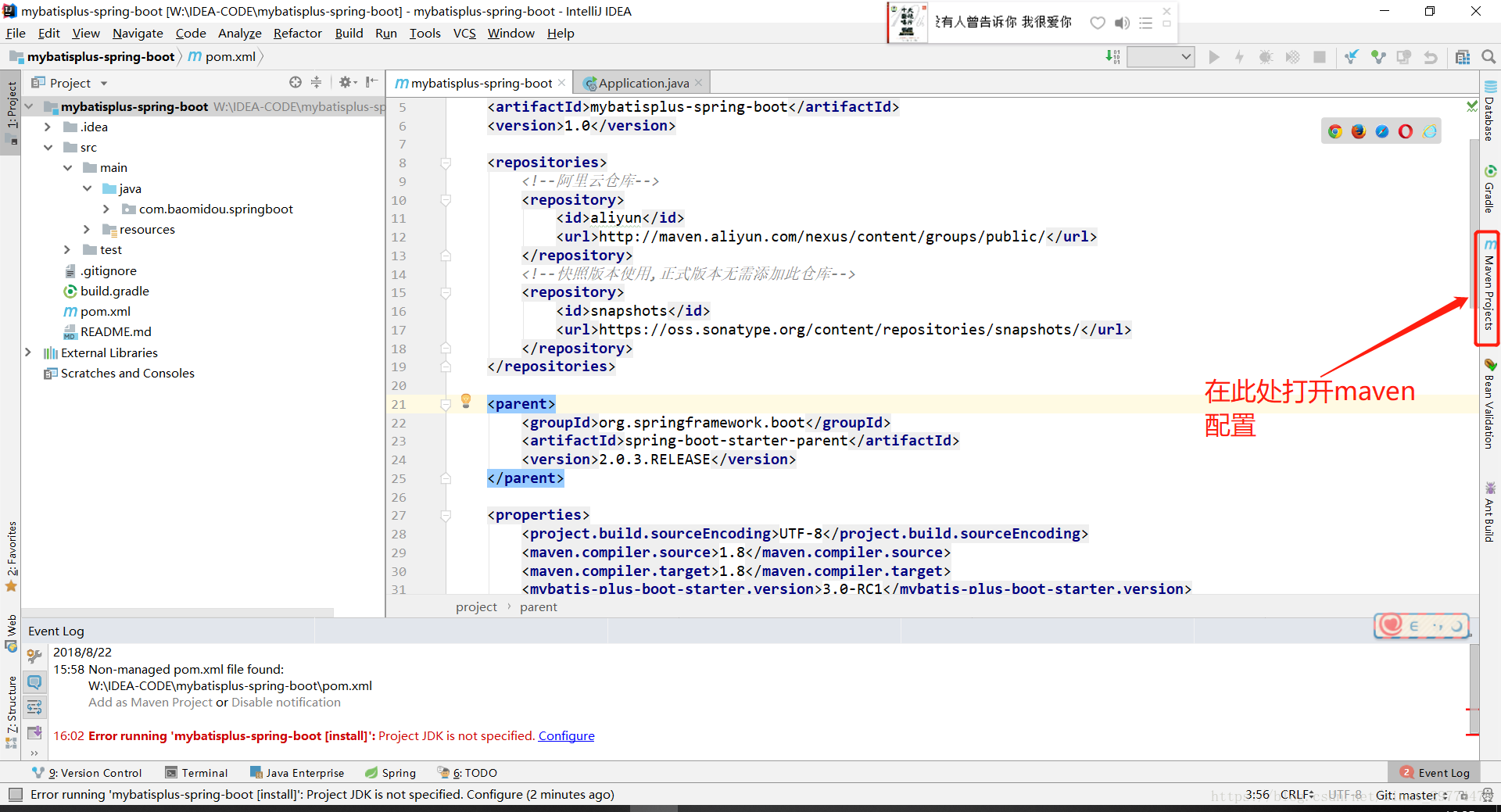Open the Build menu

point(349,33)
